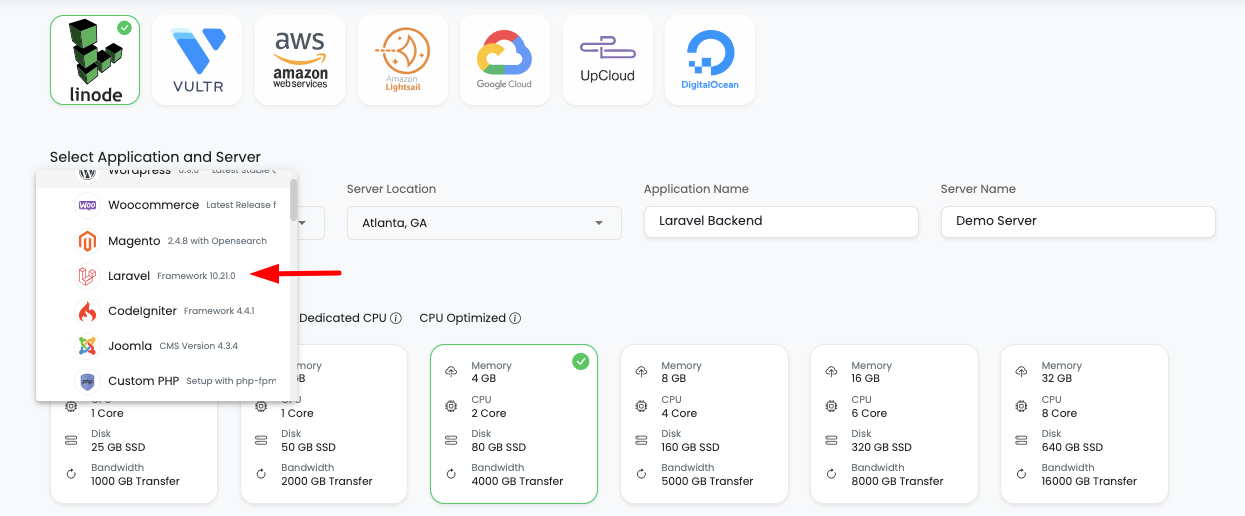Click bandwidth icon on 16000 GB plan
Screen dimensions: 1245x516
[x=1021, y=474]
